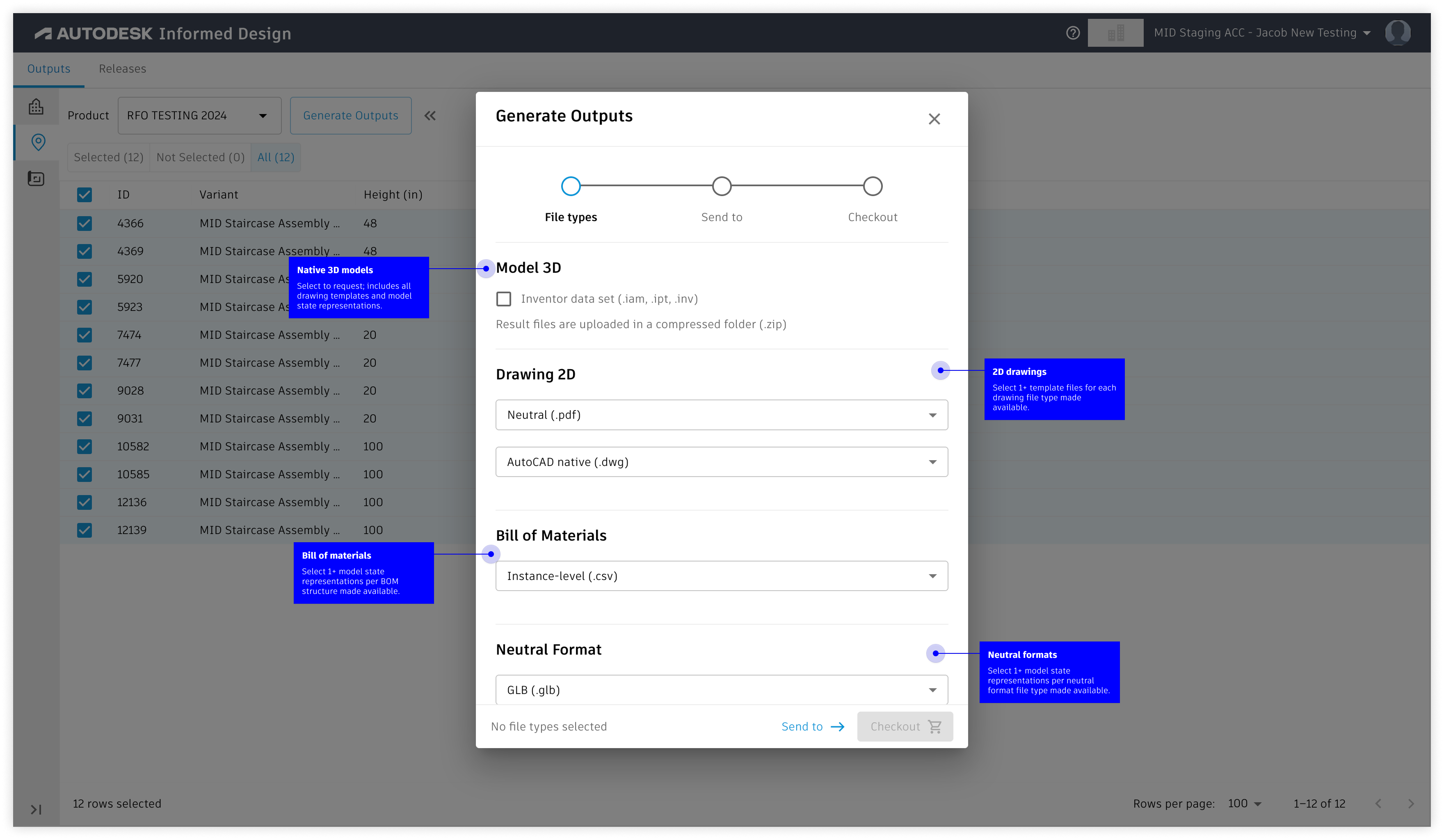Uncheck row with ID 4366
Screen dimensions: 1444x840
coord(84,224)
